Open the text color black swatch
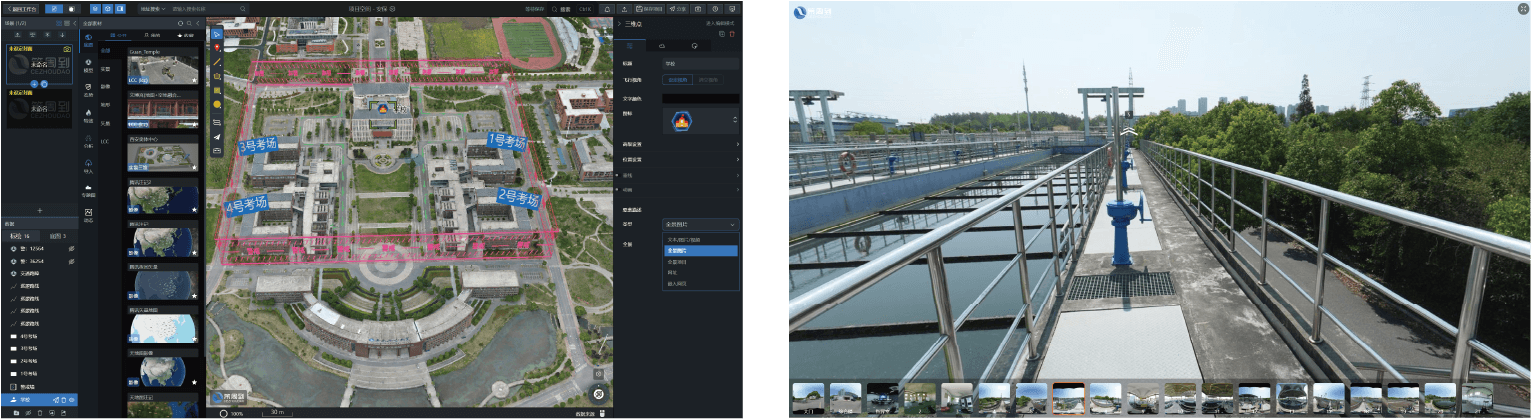Viewport: 1531px width, 419px height. coord(701,98)
